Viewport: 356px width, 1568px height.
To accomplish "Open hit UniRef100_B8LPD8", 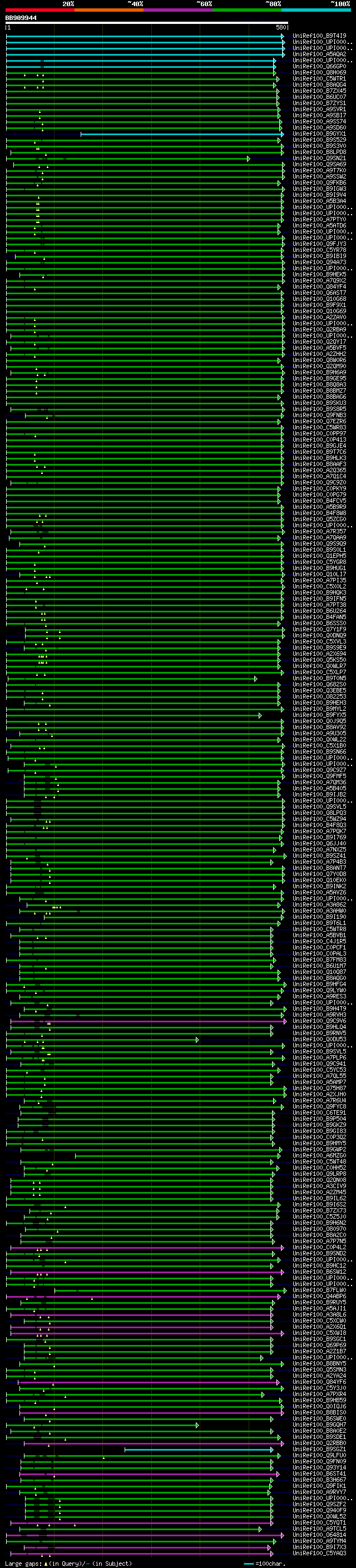I will click(319, 152).
